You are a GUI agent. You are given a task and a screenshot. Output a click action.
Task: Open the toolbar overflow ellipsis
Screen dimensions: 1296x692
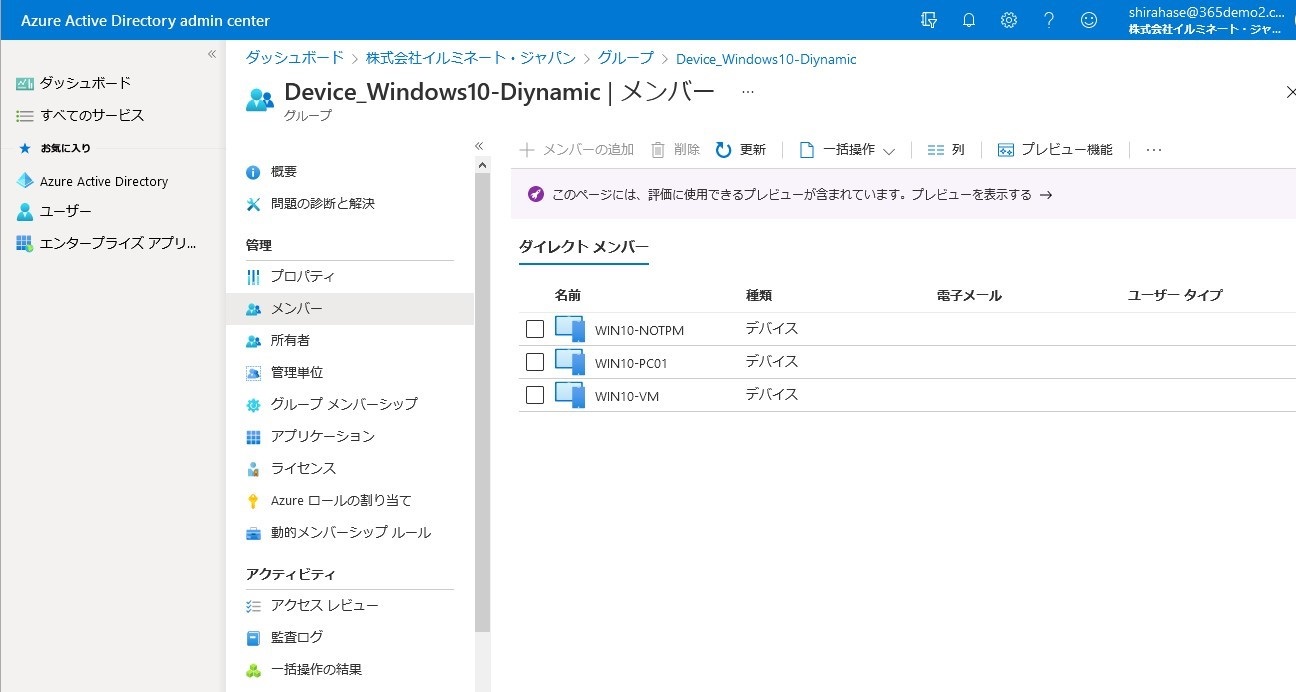coord(1154,150)
